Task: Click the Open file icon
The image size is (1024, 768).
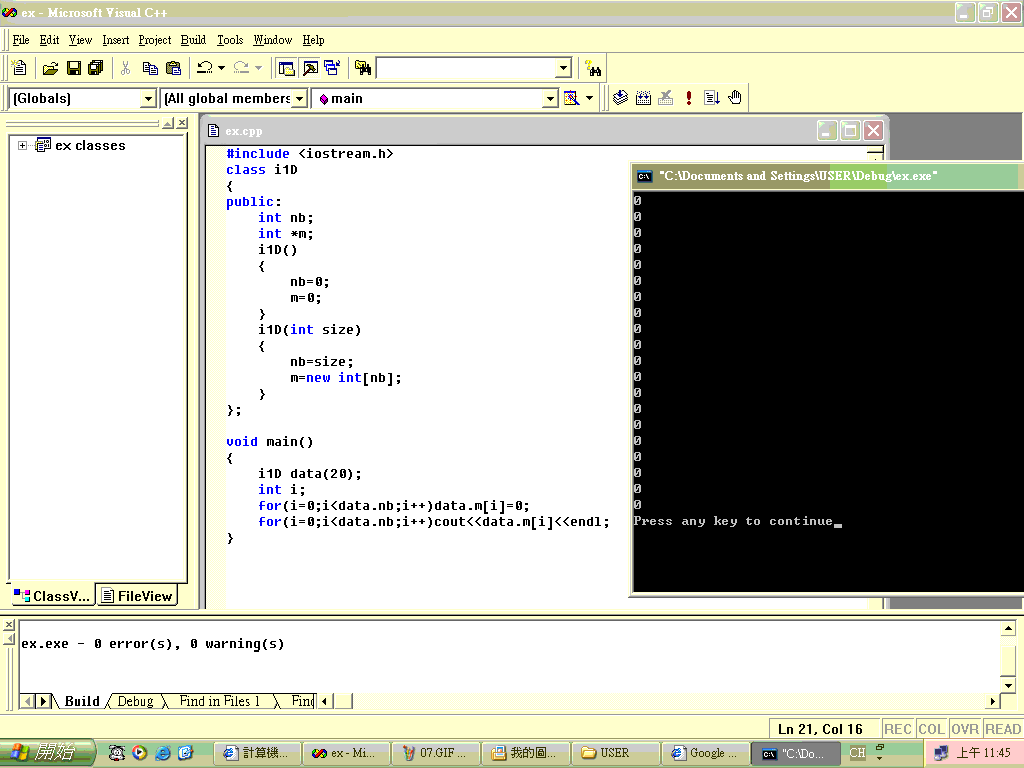Action: (50, 68)
